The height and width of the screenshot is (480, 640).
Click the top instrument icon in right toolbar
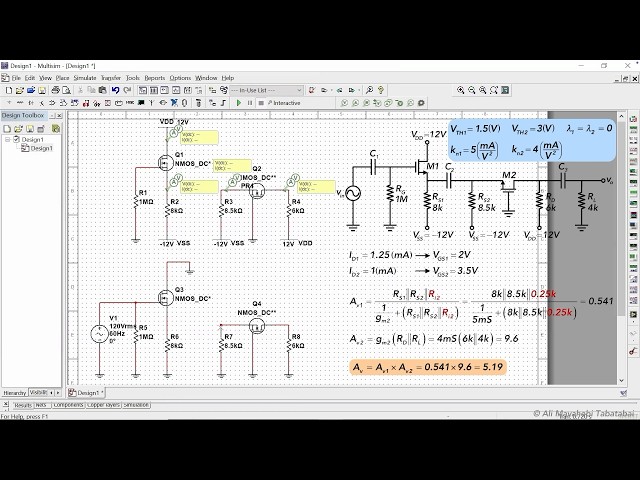coord(633,120)
